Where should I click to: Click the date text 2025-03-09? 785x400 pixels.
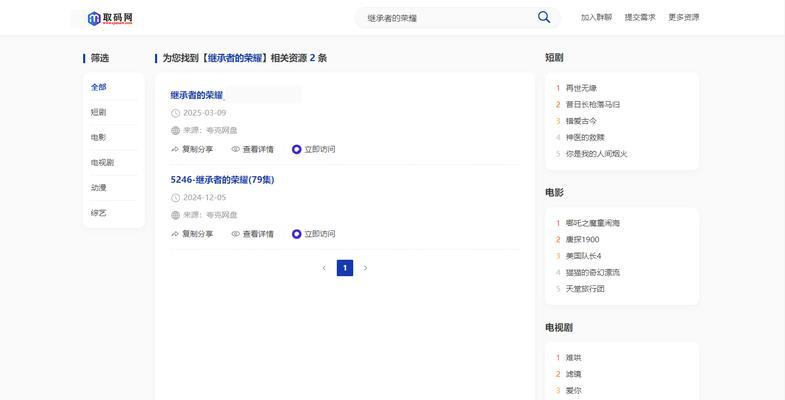[205, 113]
